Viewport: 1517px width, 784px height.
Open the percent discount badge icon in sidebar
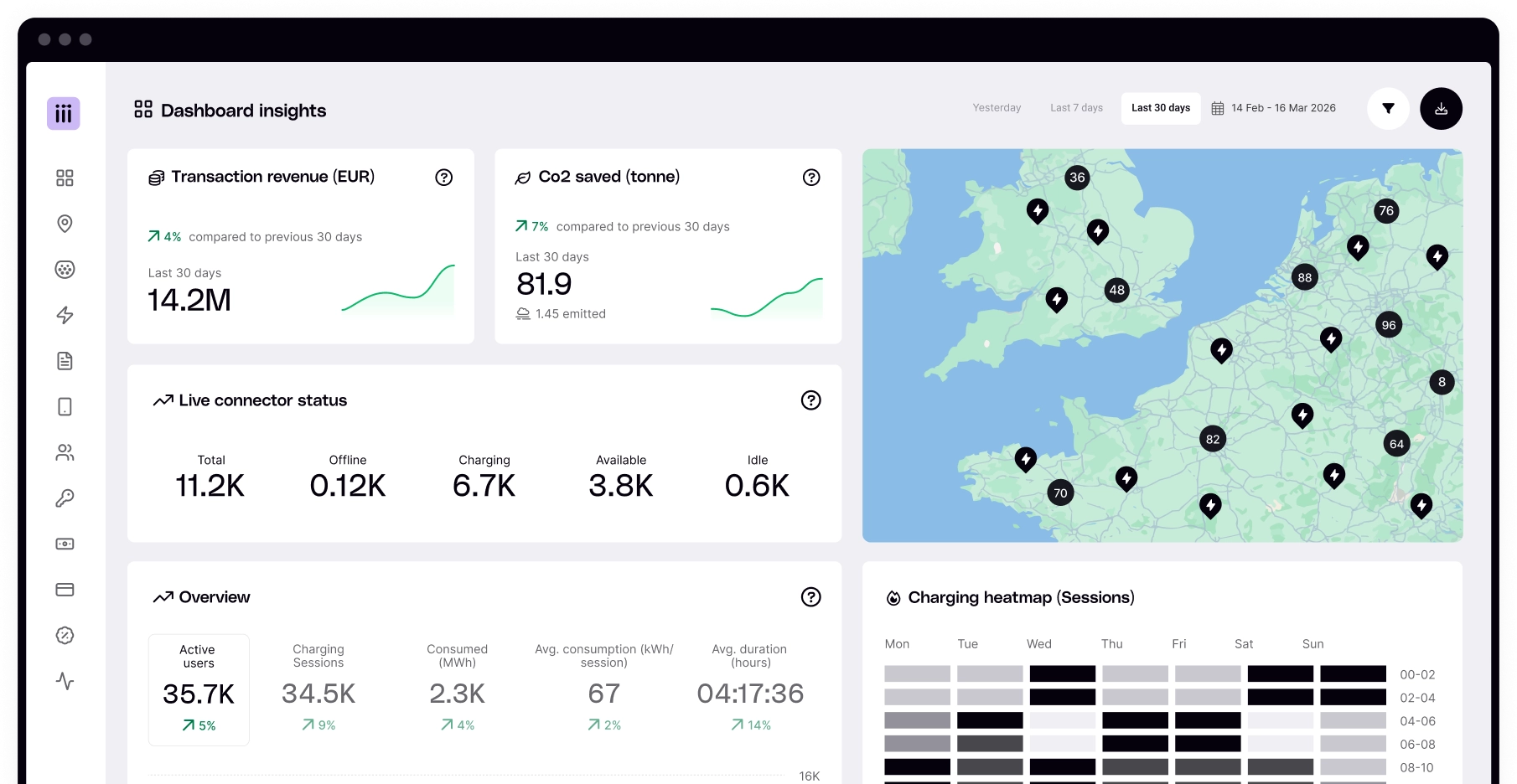coord(65,636)
